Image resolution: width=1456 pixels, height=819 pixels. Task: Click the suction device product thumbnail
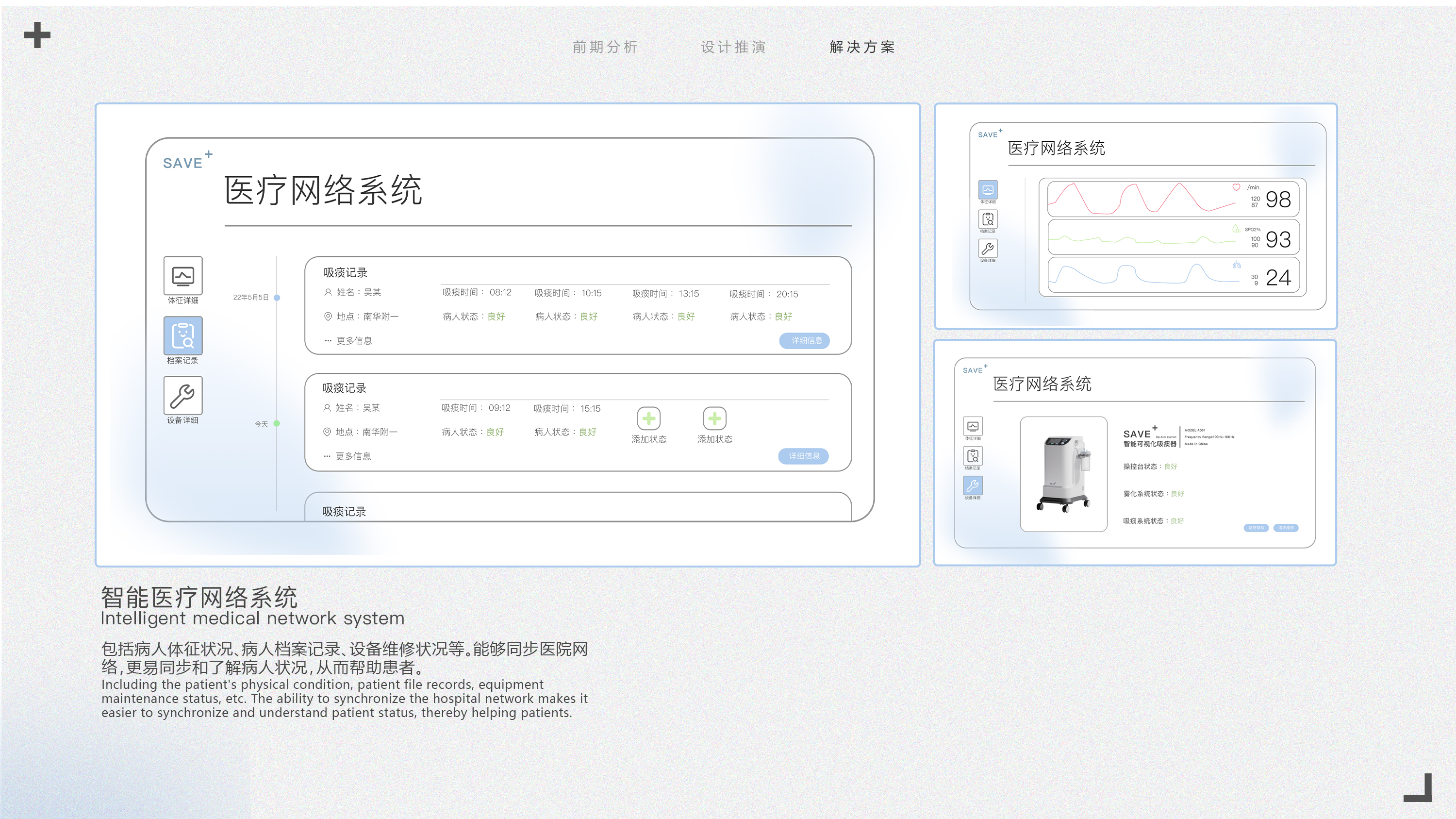pyautogui.click(x=1063, y=474)
